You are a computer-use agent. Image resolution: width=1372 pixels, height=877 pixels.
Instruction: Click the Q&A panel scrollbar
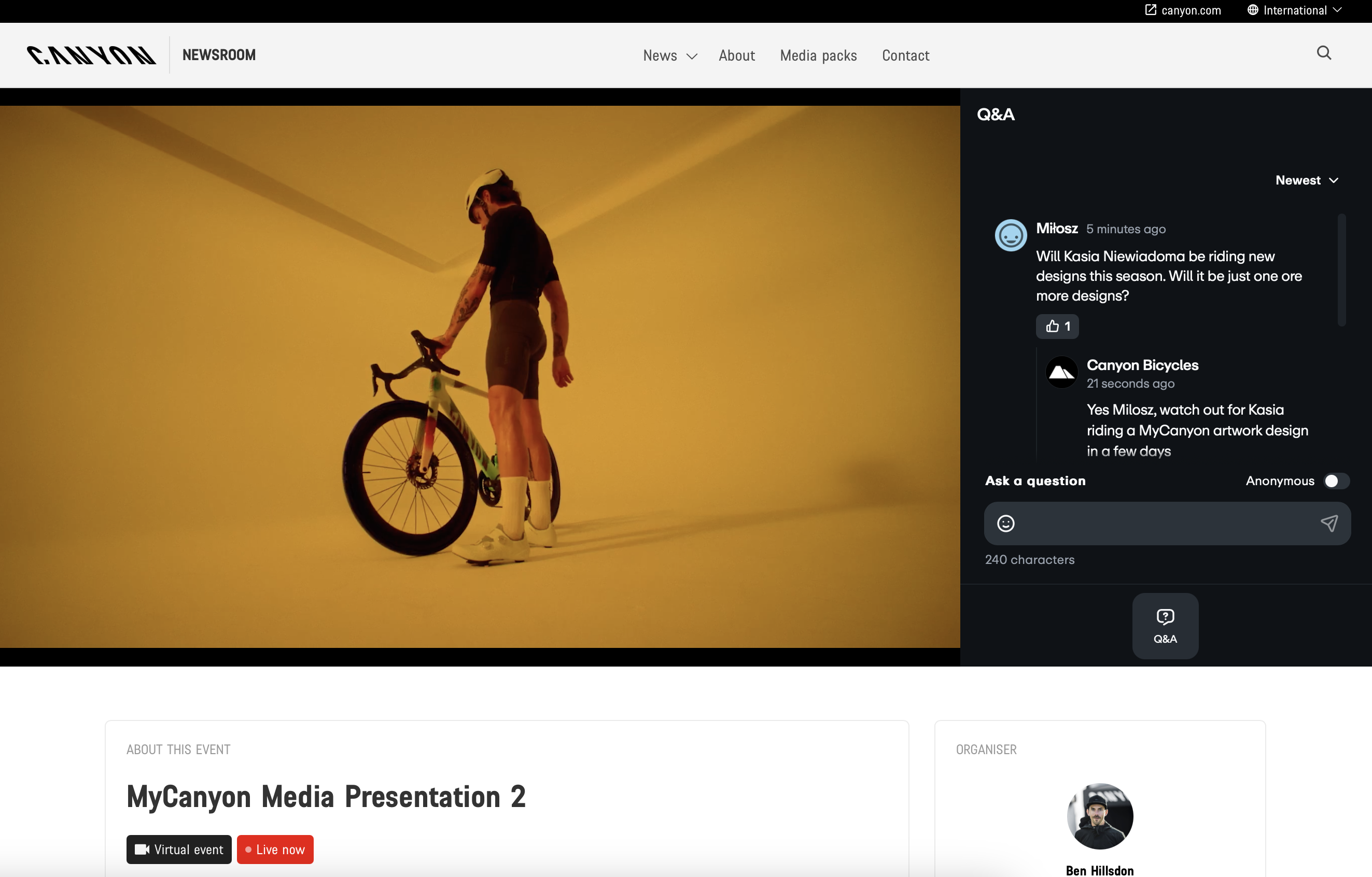point(1341,270)
